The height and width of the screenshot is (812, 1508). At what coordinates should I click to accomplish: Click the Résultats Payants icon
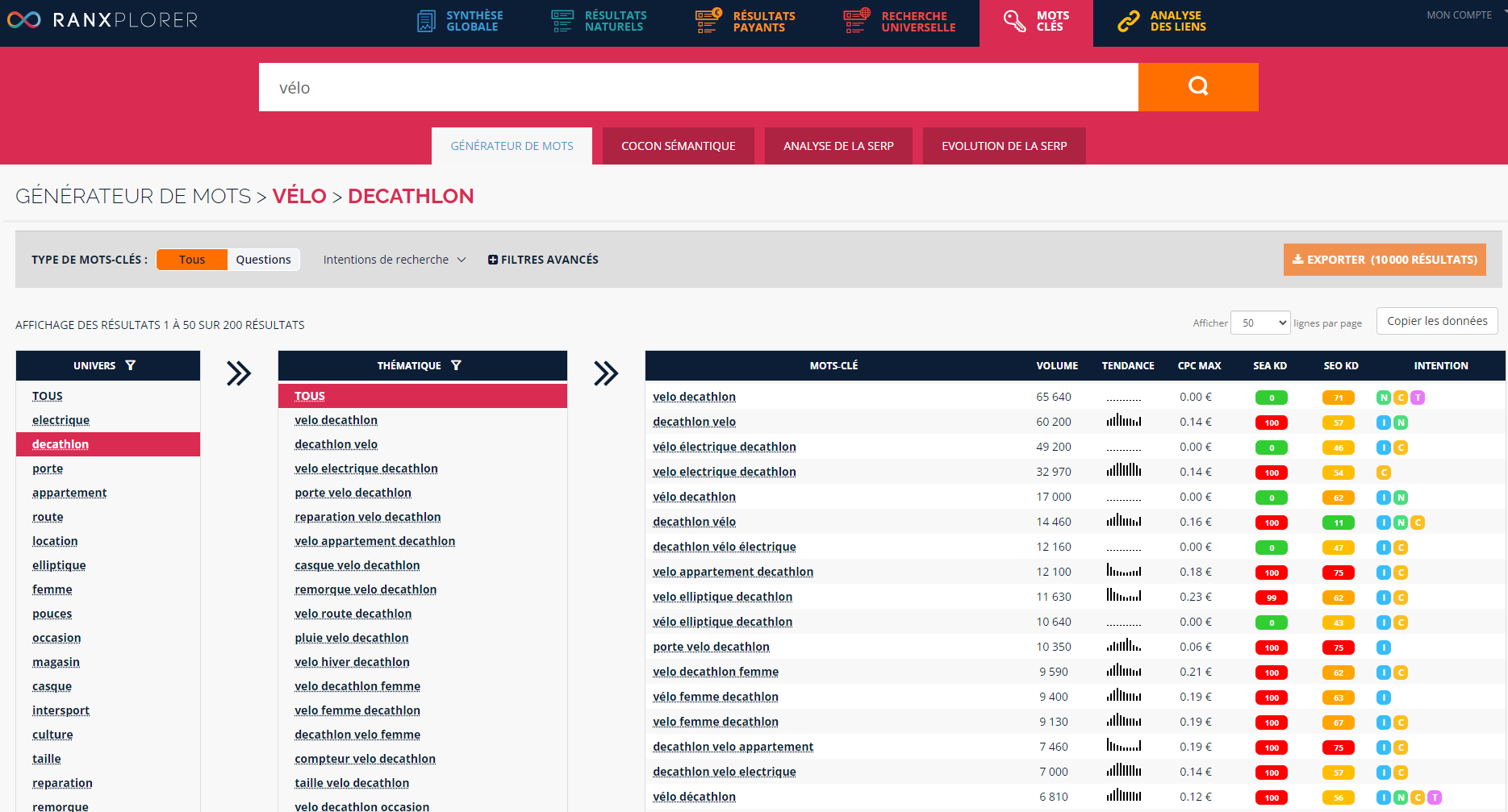[x=708, y=21]
